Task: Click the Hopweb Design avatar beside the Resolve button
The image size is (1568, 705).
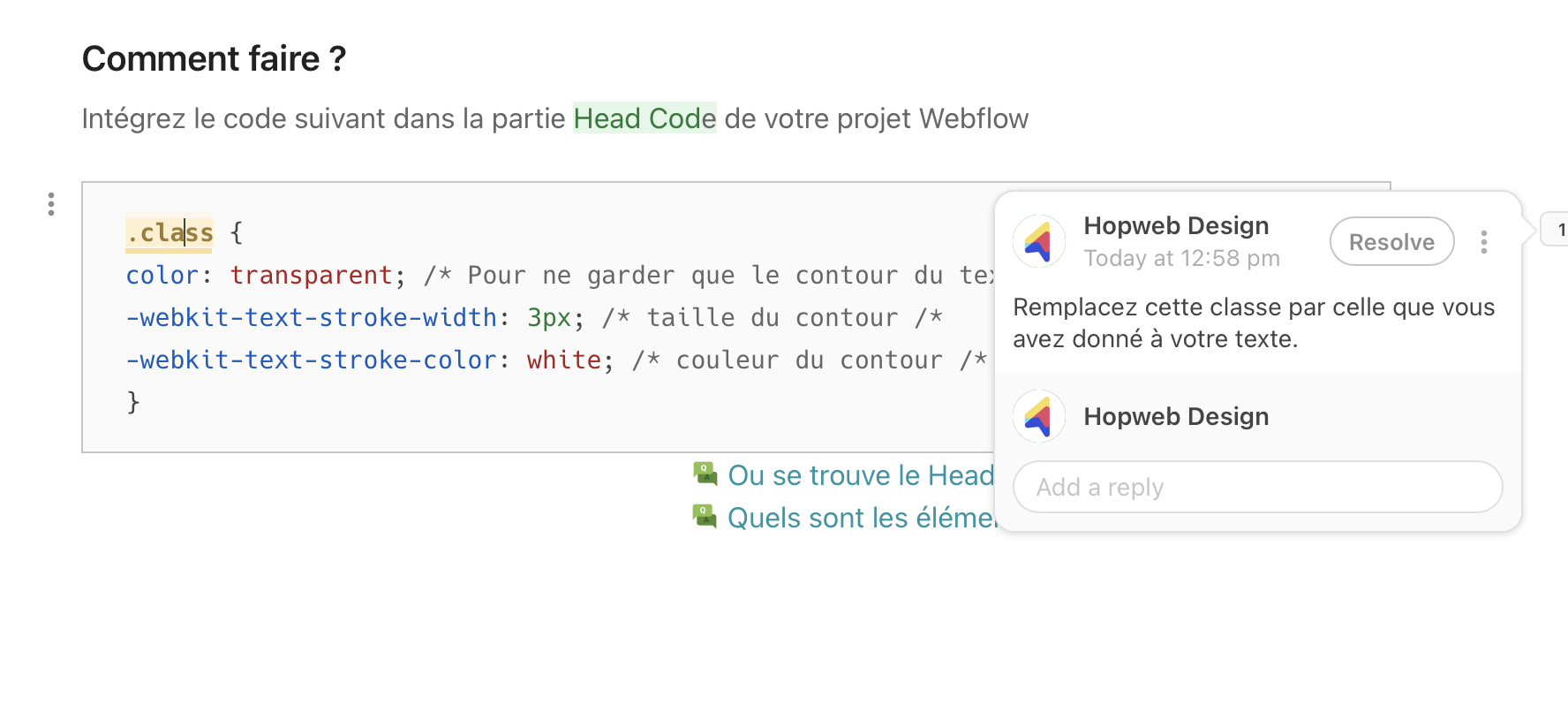Action: 1039,241
